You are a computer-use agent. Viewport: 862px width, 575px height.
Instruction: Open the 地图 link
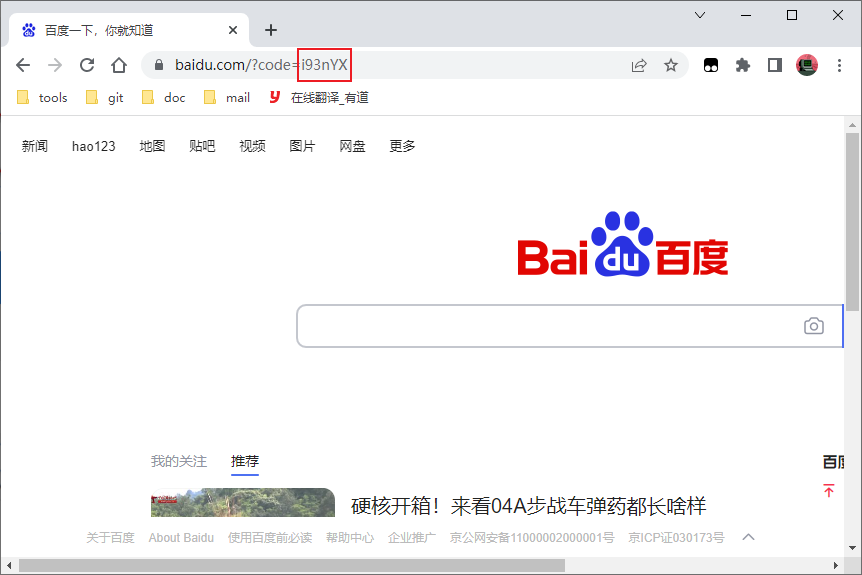coord(152,146)
